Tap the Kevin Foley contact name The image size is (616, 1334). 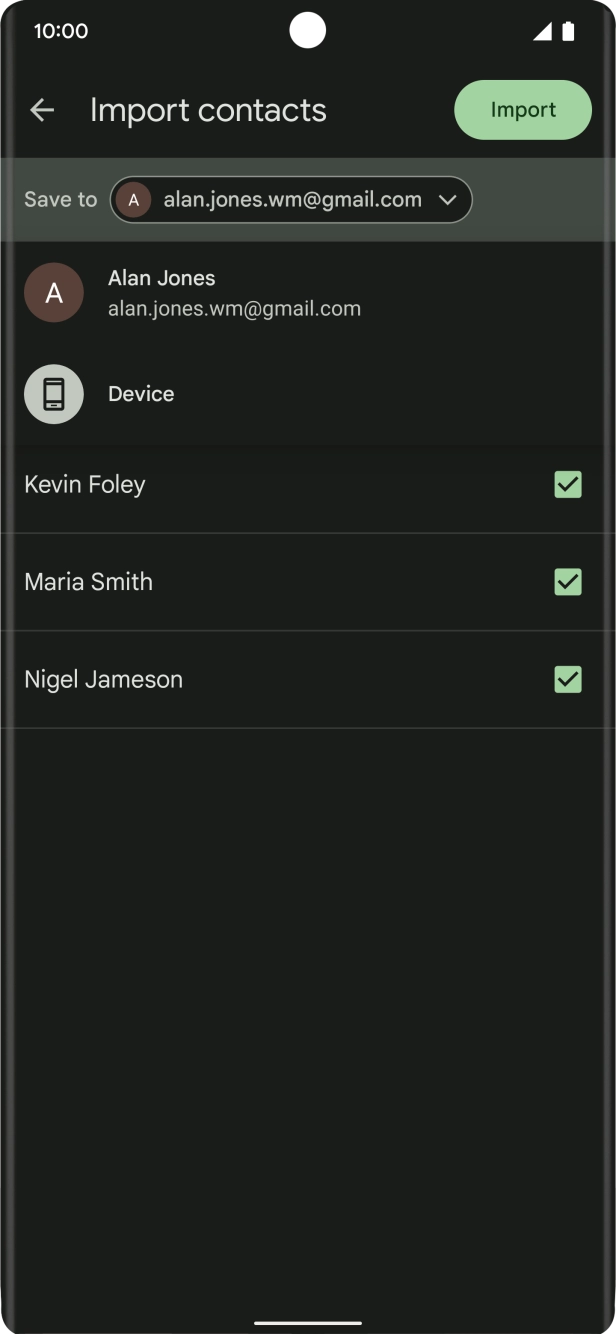point(85,485)
